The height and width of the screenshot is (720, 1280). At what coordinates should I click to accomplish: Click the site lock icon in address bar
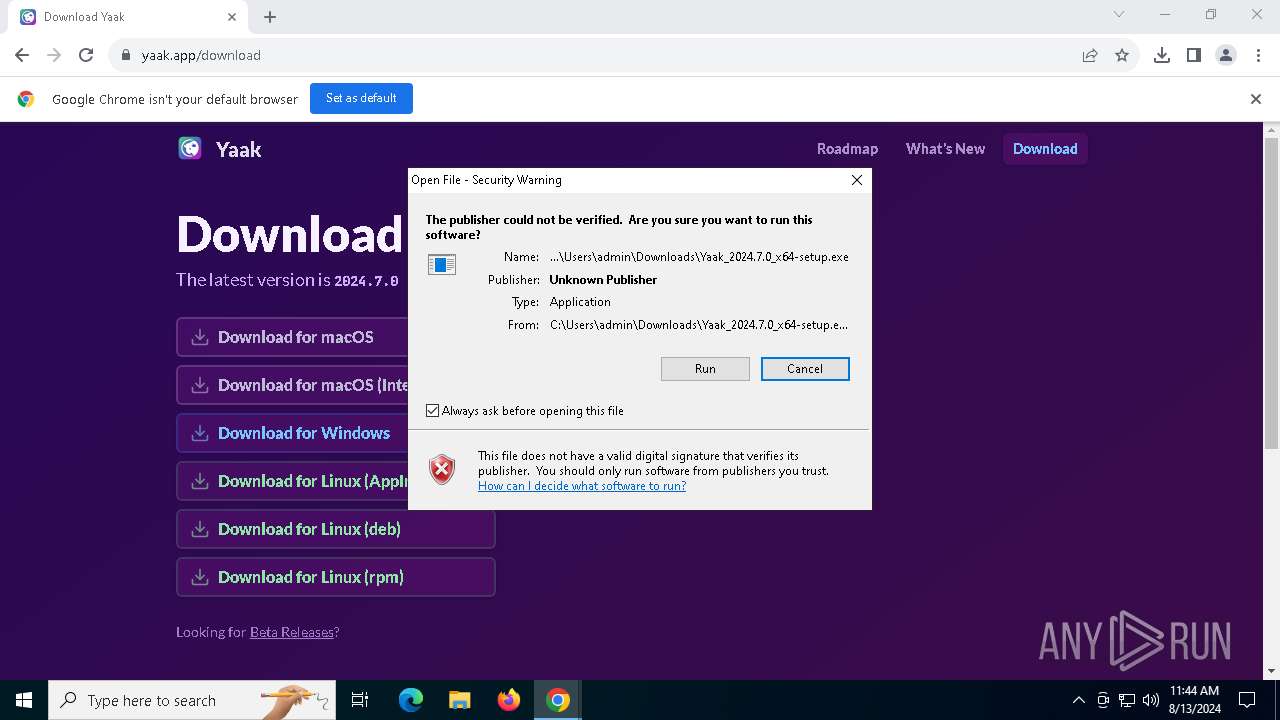point(126,55)
